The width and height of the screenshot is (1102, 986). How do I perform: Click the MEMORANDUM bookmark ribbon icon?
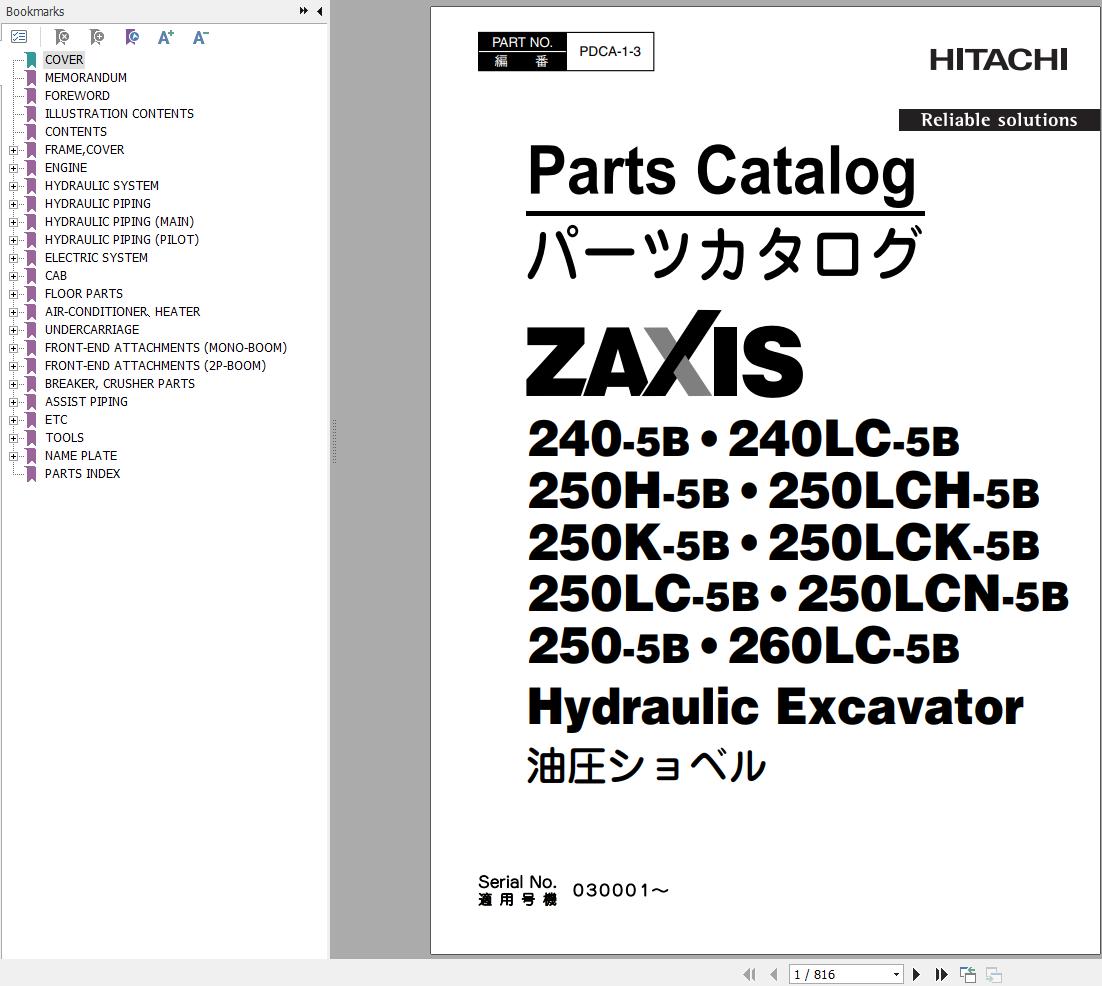(31, 77)
